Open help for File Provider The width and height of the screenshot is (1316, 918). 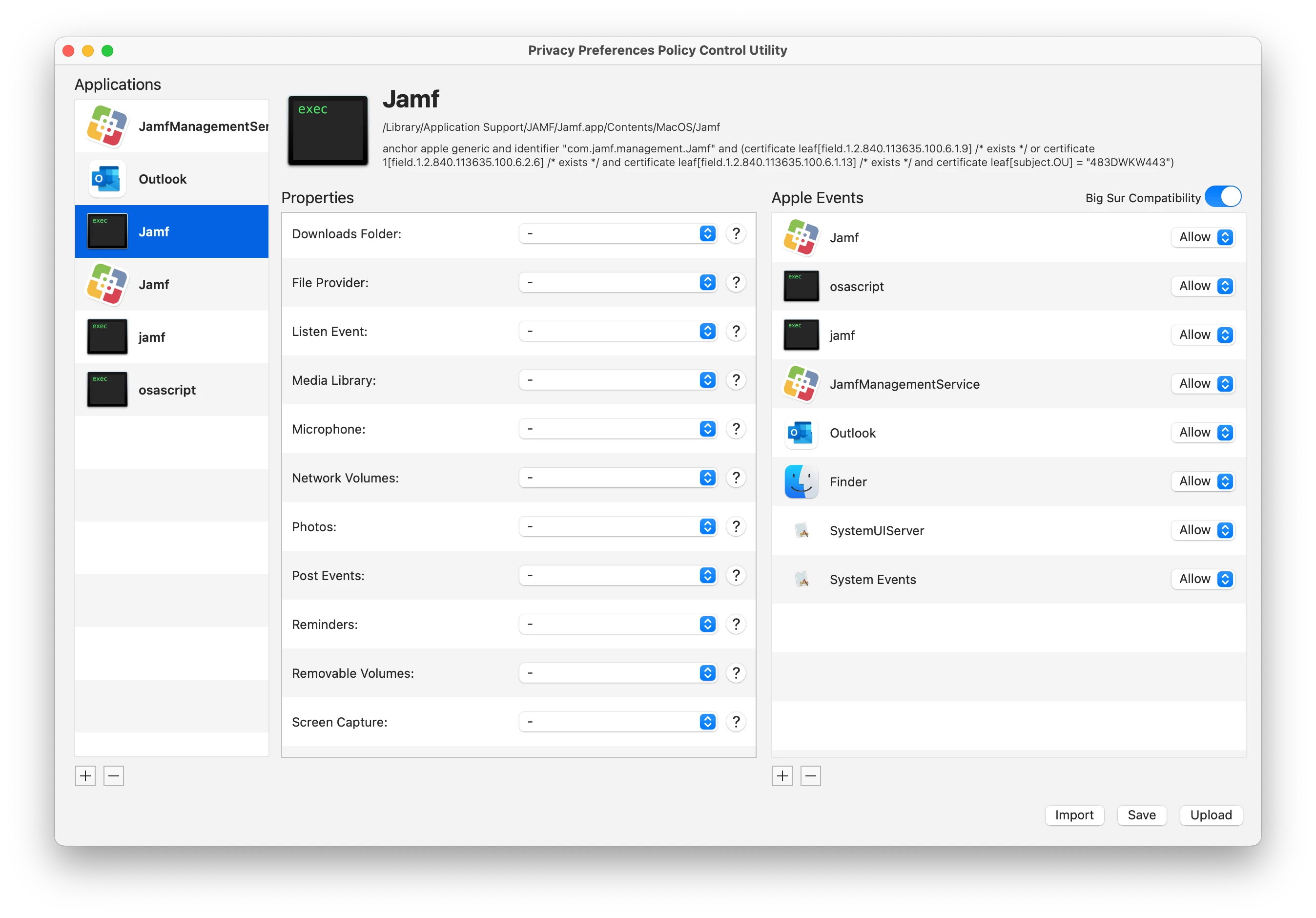pyautogui.click(x=736, y=283)
